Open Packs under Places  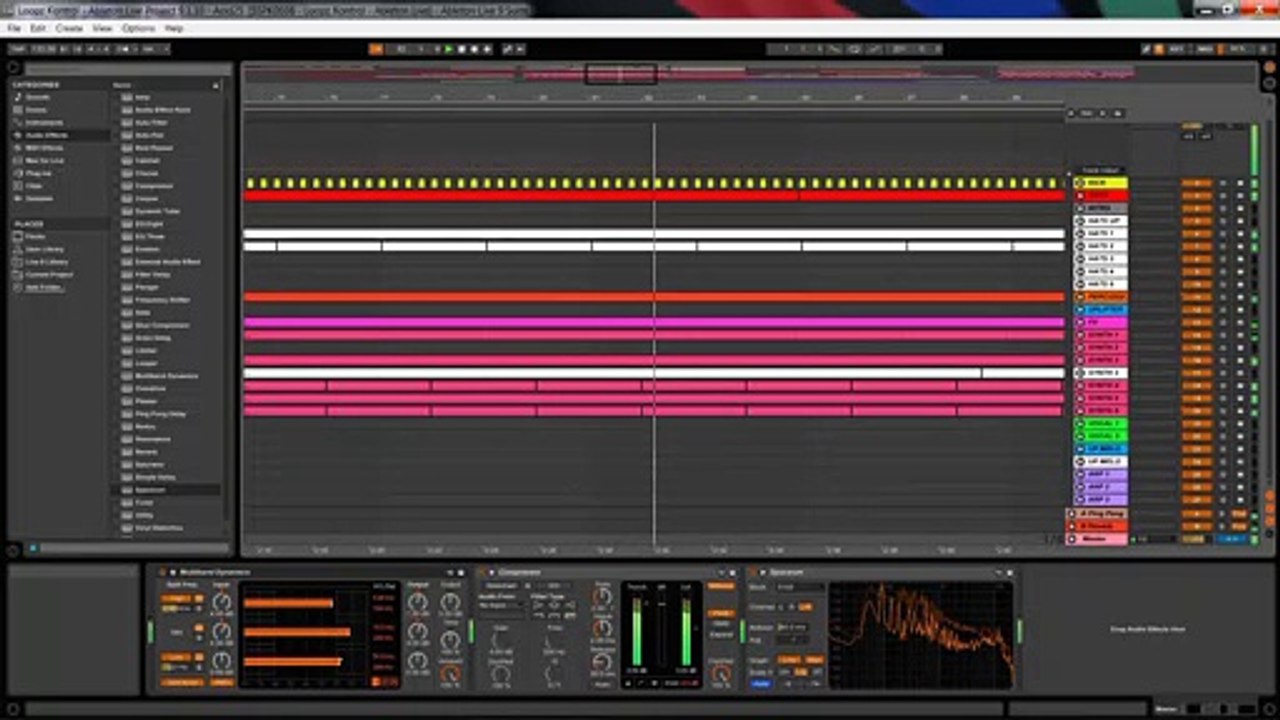(35, 236)
